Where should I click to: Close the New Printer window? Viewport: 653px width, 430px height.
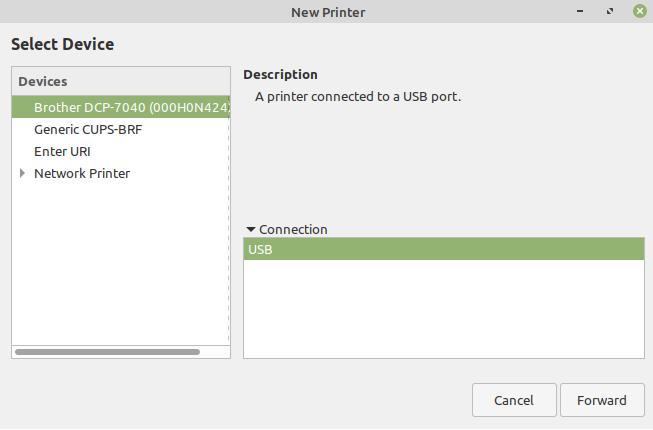tap(639, 12)
